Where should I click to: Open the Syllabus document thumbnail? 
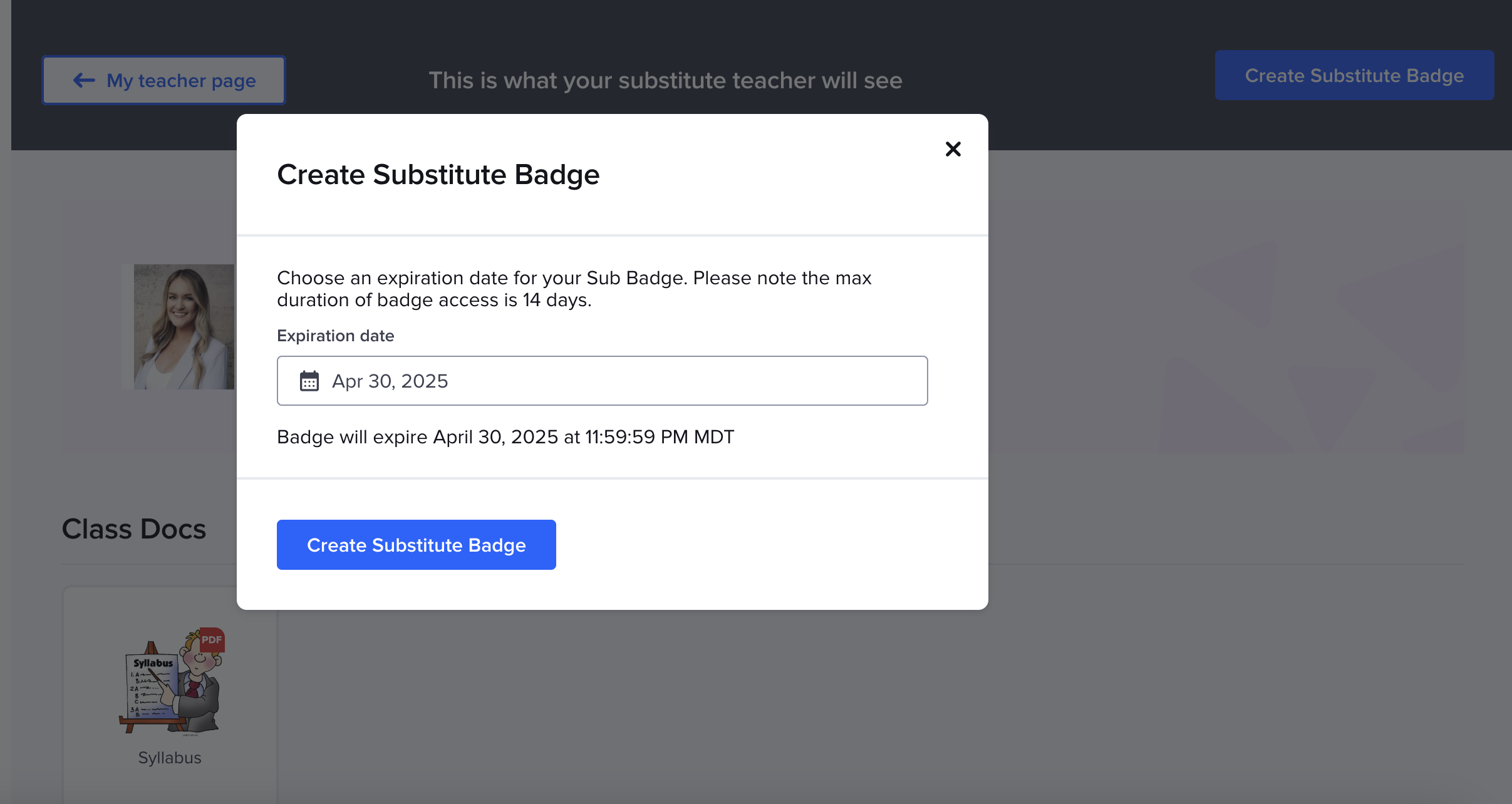(169, 683)
